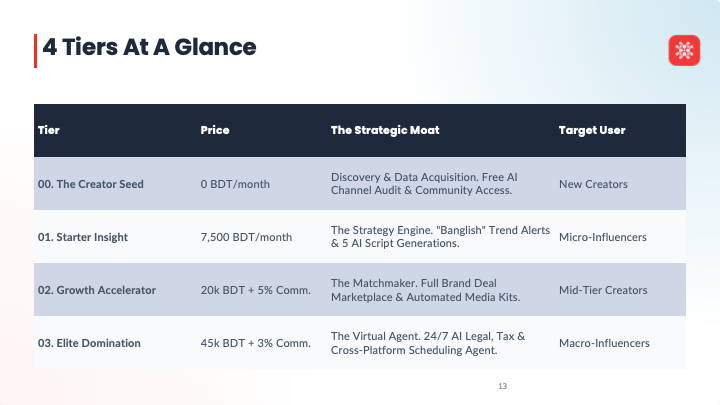Select the "7,500 BDT/month" price cell
This screenshot has height=405, width=720.
[x=246, y=237]
